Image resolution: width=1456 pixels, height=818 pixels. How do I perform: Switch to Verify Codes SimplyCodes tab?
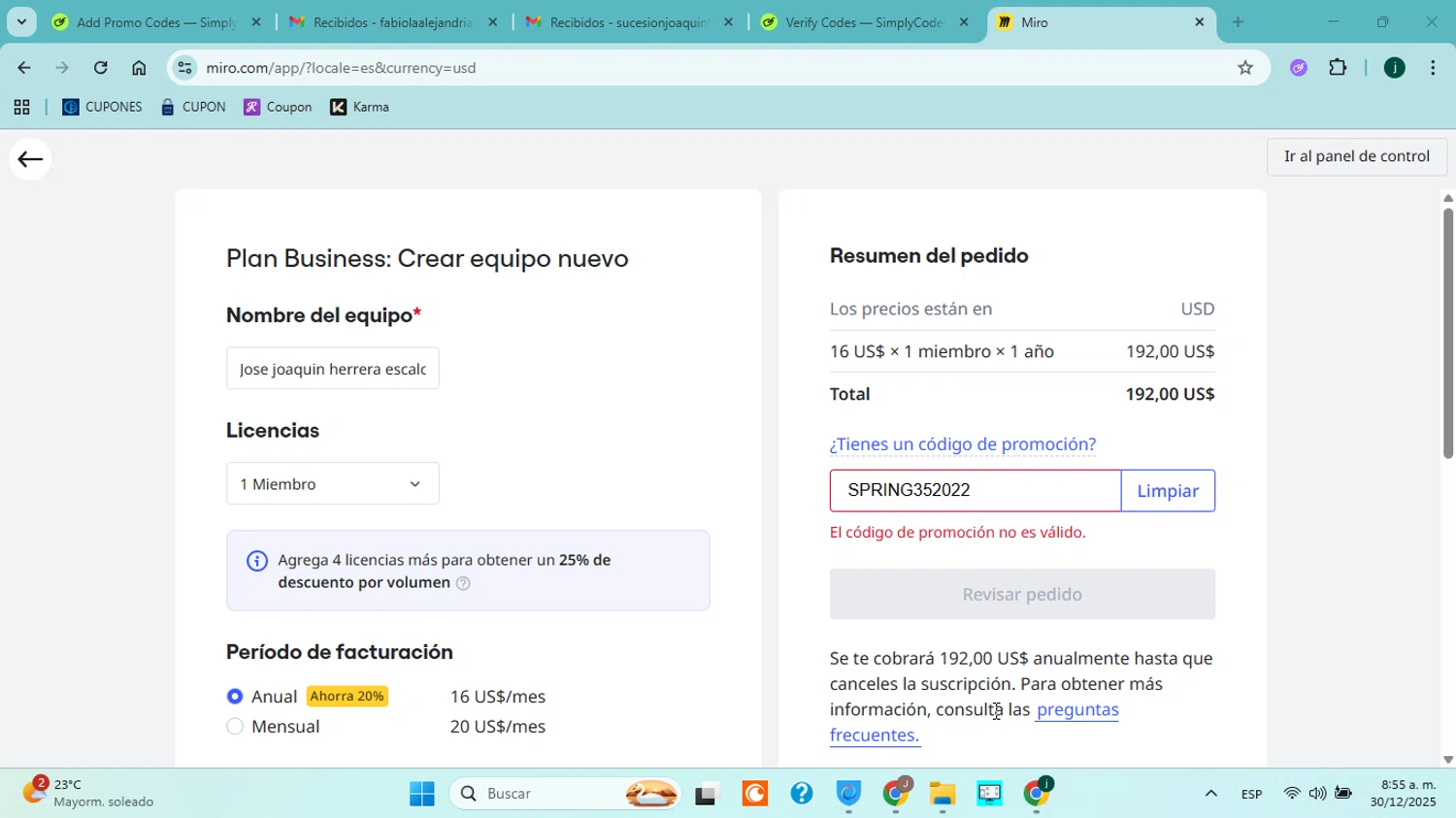click(864, 22)
